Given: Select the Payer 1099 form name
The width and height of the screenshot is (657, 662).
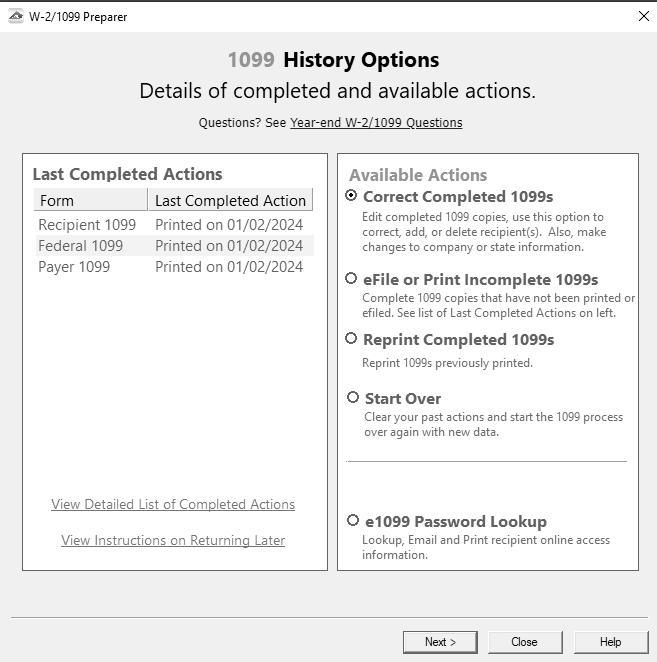Looking at the screenshot, I should click(74, 267).
